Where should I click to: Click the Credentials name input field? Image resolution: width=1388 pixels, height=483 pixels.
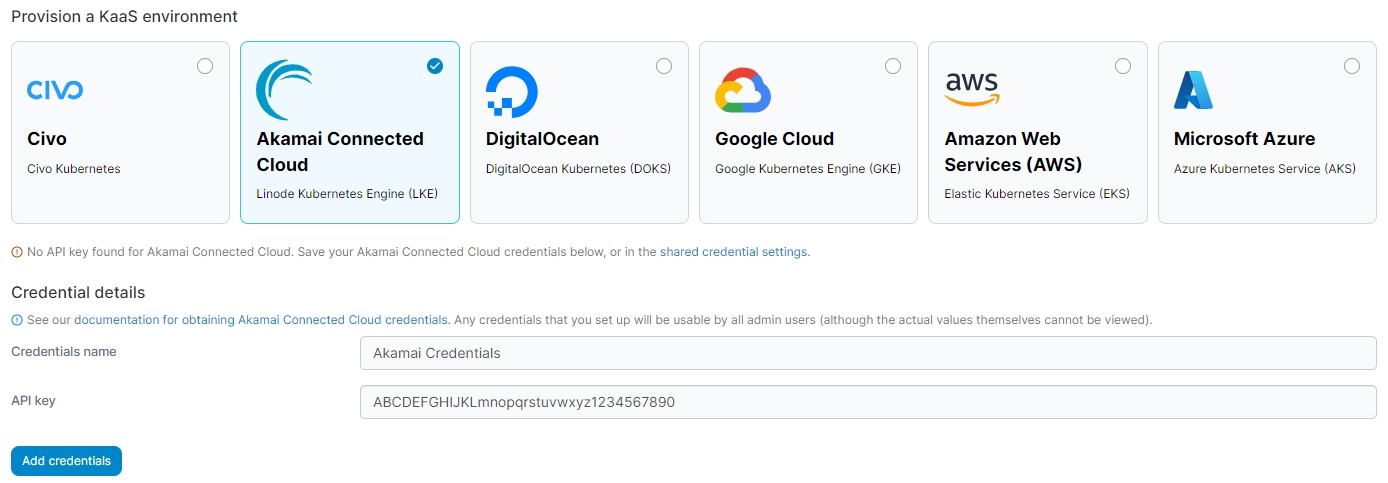pos(867,353)
